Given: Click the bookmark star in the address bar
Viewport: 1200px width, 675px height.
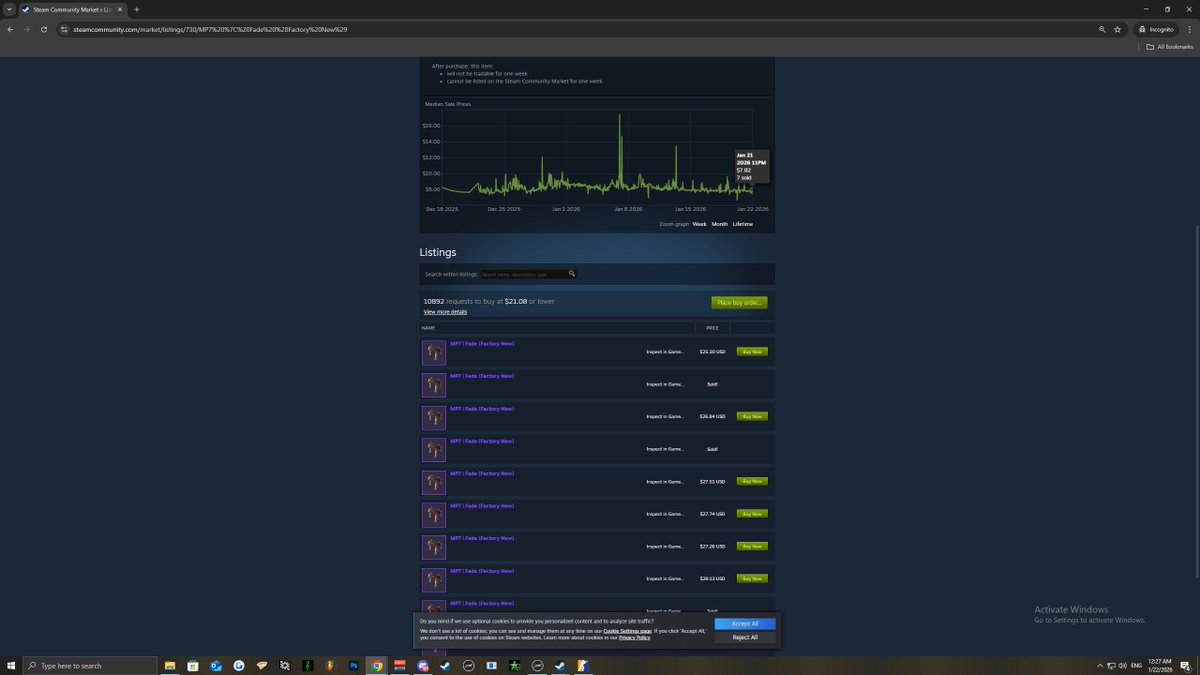Looking at the screenshot, I should [x=1117, y=29].
